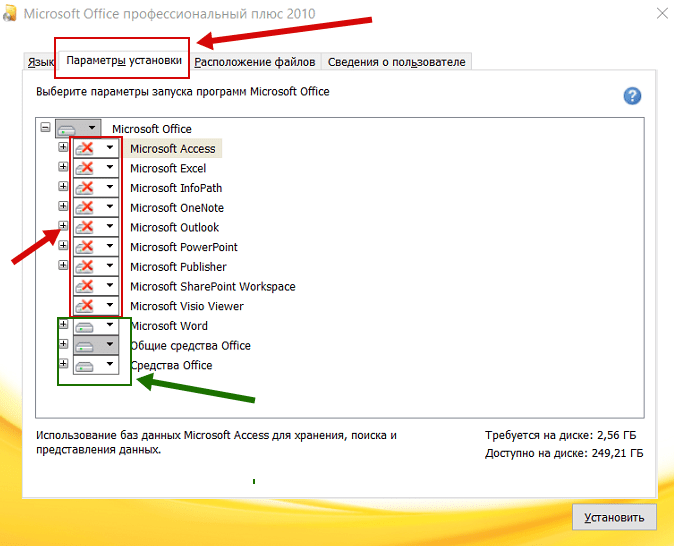674x546 pixels.
Task: Select the Microsoft Visio Viewer tree item
Action: pyautogui.click(x=187, y=307)
